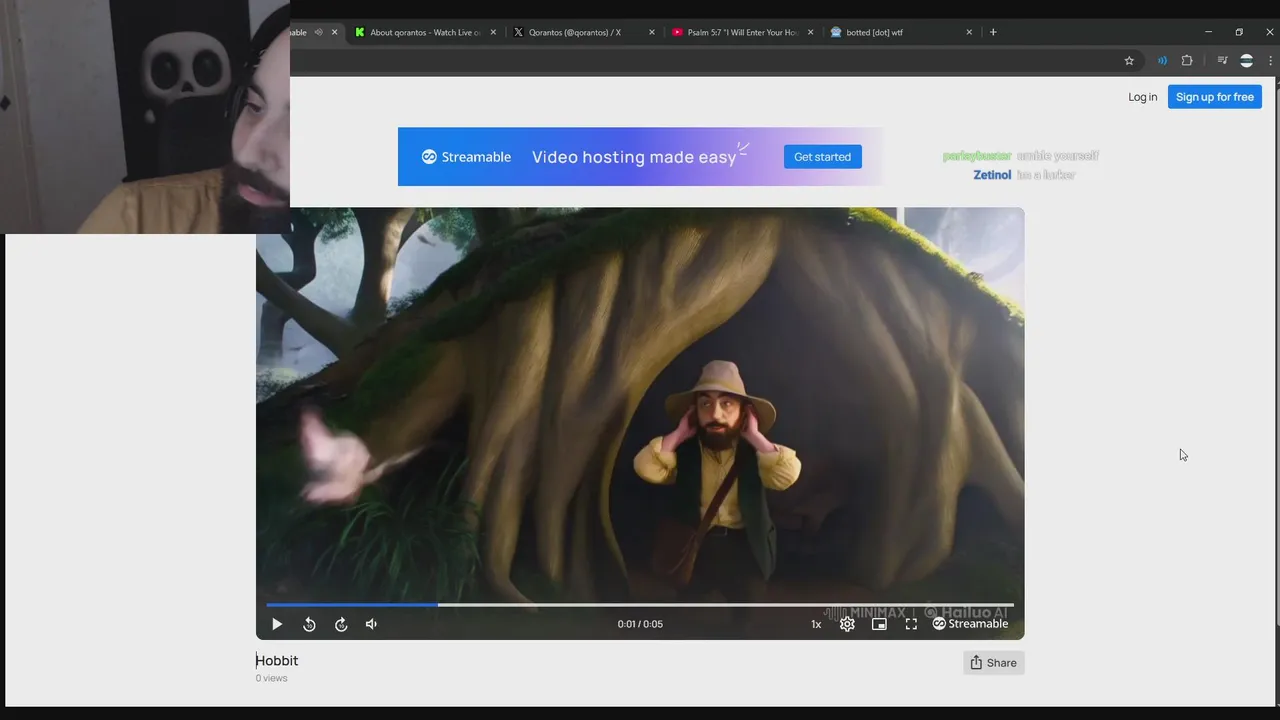This screenshot has width=1280, height=720.
Task: Bookmark this page with star icon
Action: [1129, 61]
